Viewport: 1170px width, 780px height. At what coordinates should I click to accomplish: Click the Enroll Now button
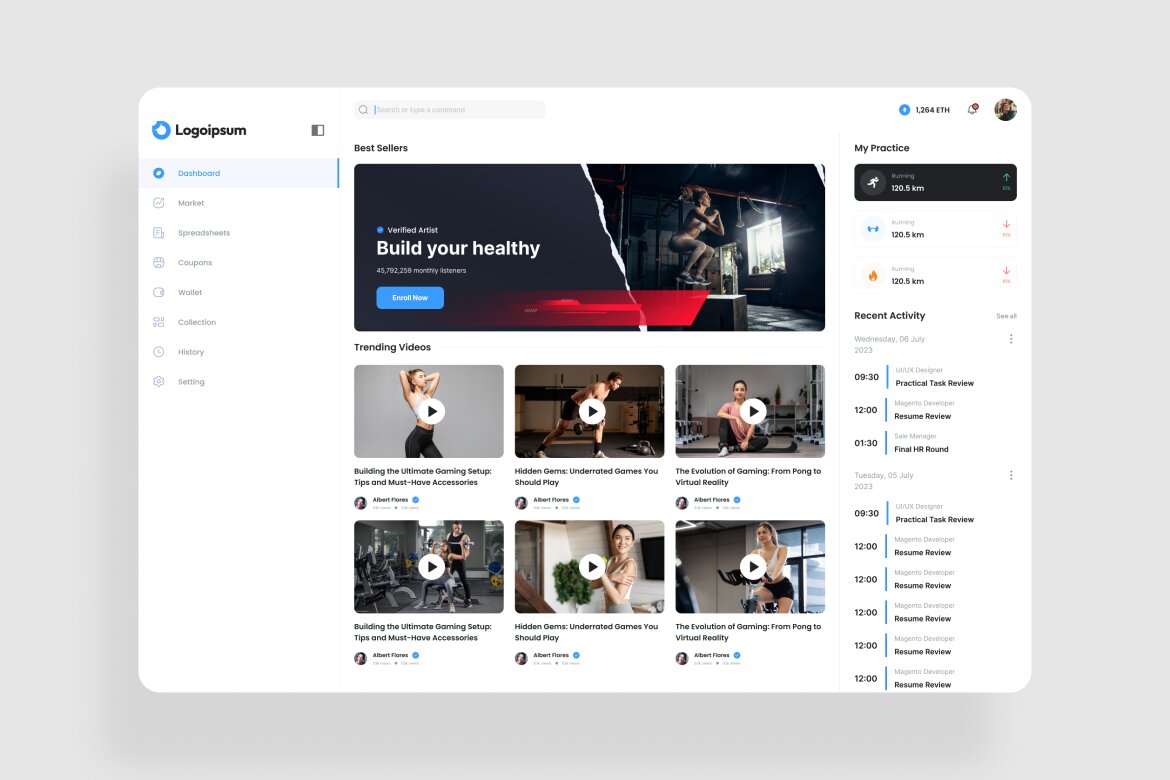(409, 297)
